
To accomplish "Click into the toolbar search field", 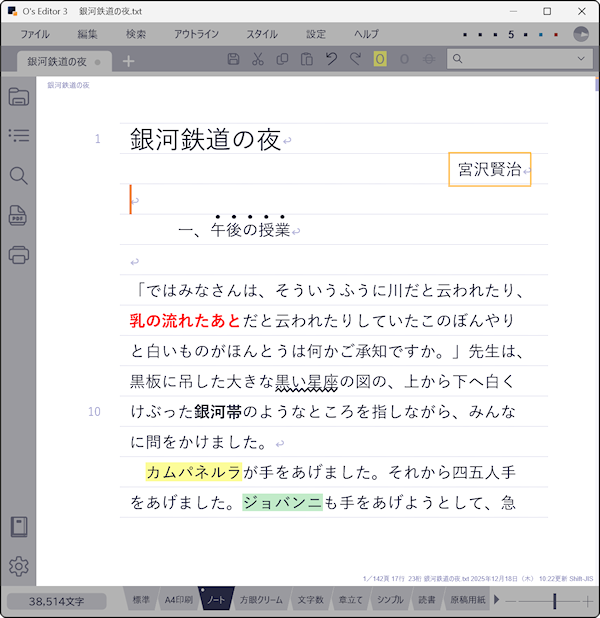I will tap(512, 59).
